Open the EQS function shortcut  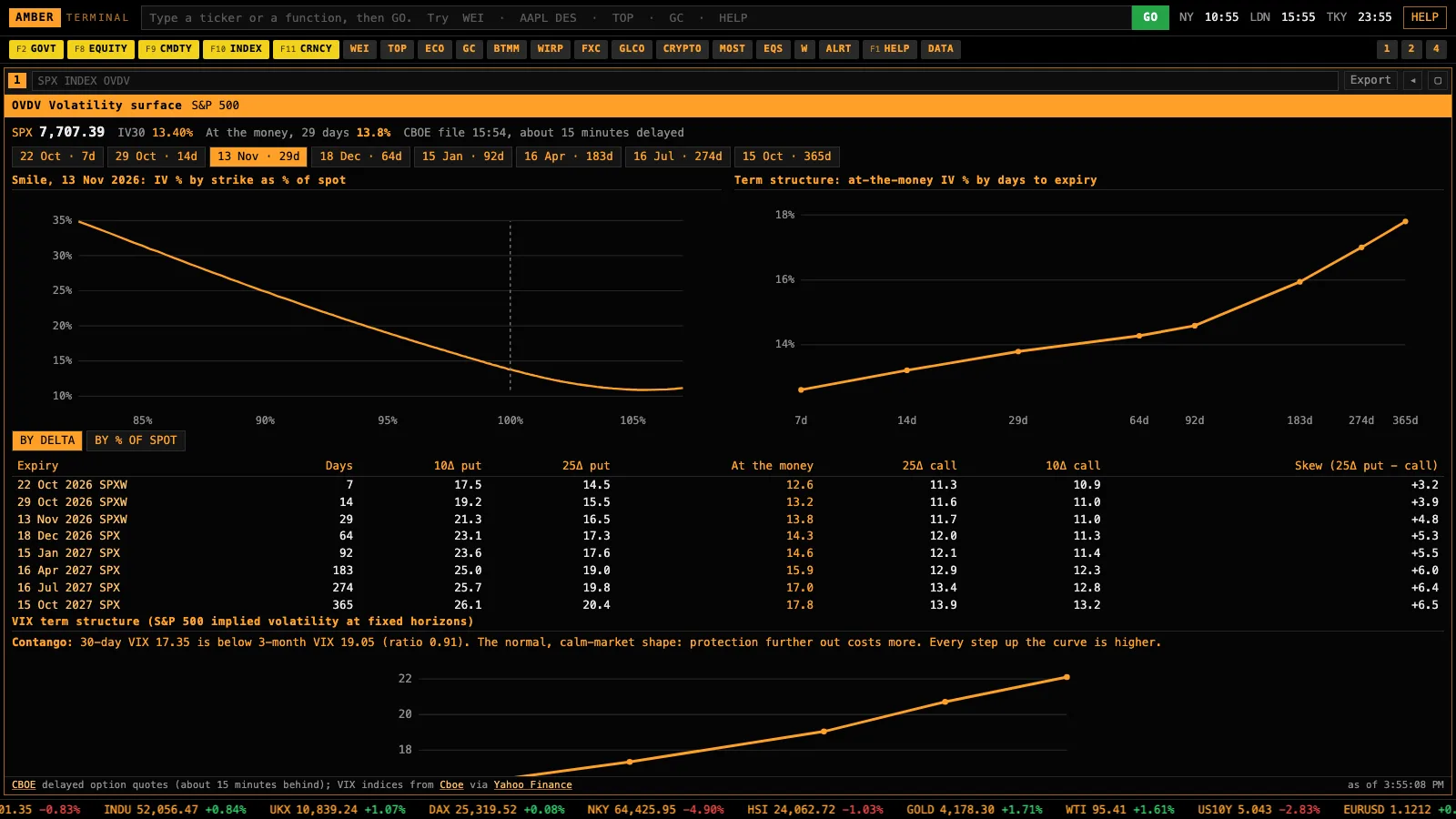tap(773, 49)
